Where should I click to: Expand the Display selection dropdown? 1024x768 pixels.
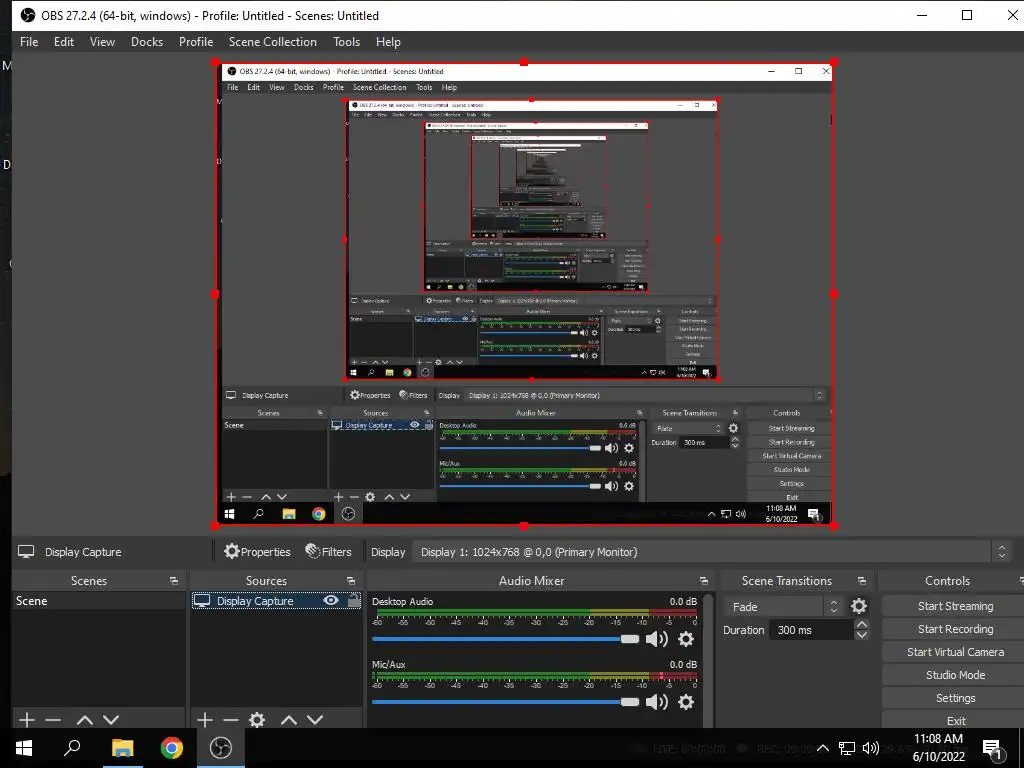coord(712,552)
